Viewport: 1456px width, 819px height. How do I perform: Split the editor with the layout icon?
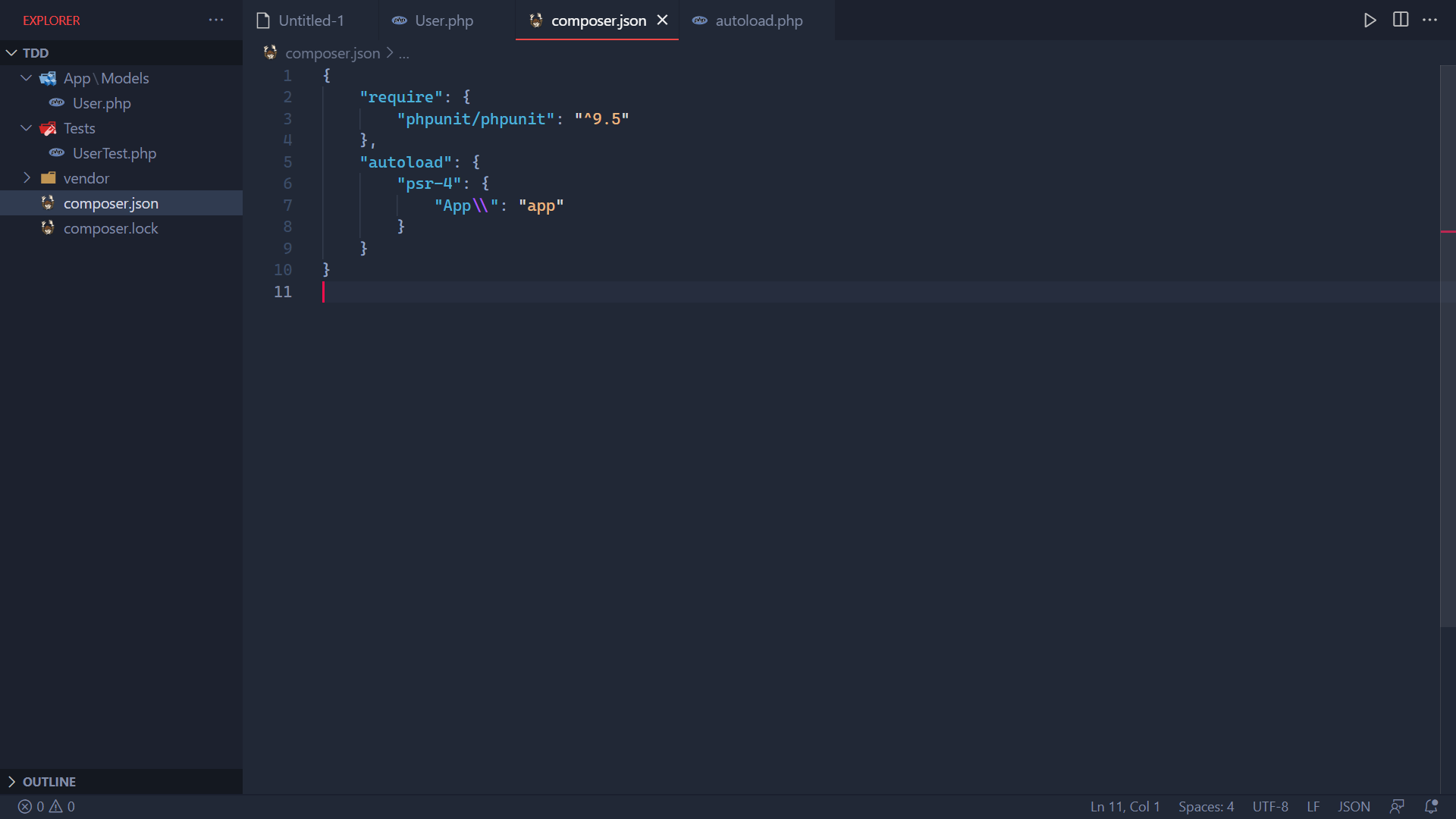click(x=1401, y=20)
